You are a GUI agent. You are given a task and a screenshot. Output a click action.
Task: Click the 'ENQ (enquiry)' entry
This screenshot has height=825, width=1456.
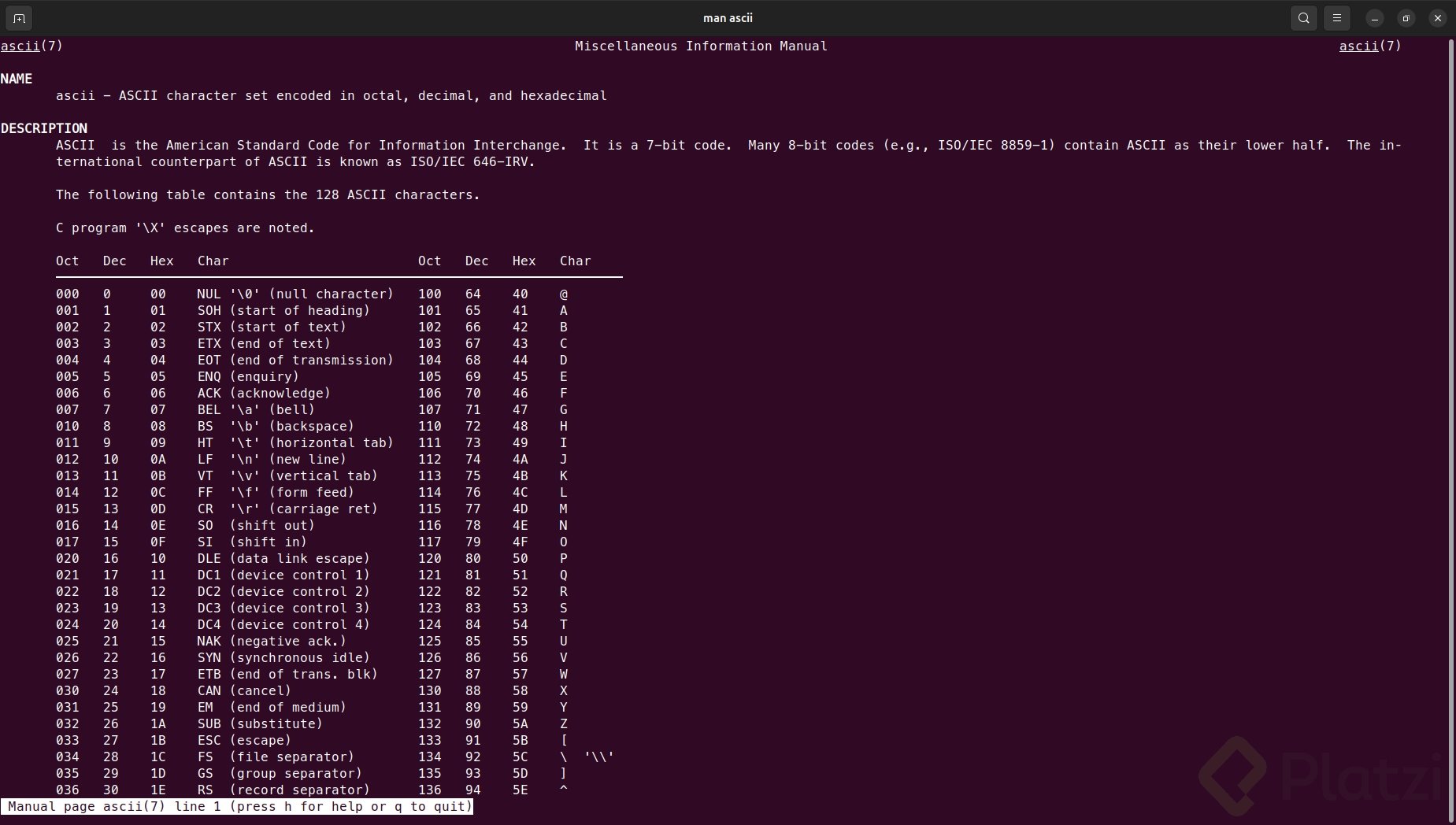click(248, 377)
